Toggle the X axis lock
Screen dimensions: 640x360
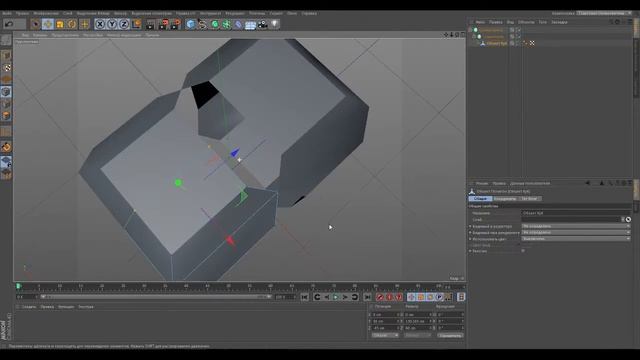coord(100,24)
